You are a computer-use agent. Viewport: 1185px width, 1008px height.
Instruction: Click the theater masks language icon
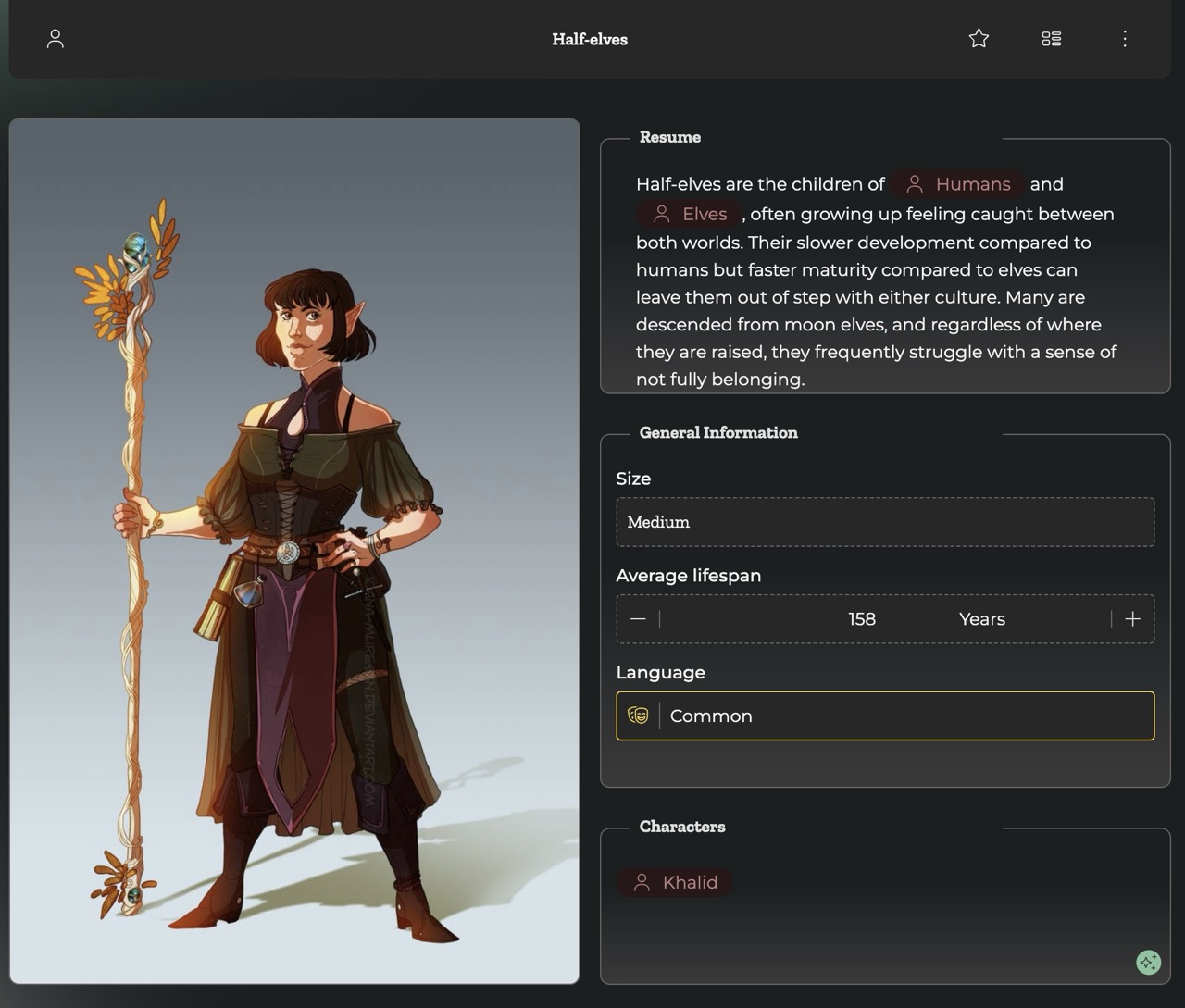(638, 716)
